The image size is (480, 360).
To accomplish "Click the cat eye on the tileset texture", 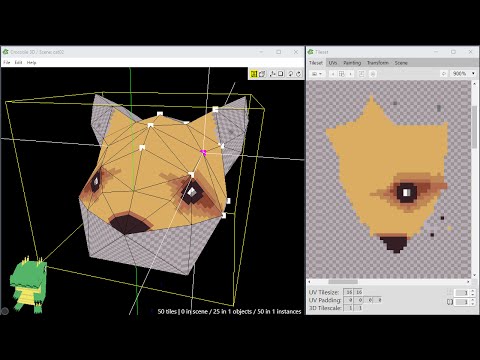I will pos(407,193).
